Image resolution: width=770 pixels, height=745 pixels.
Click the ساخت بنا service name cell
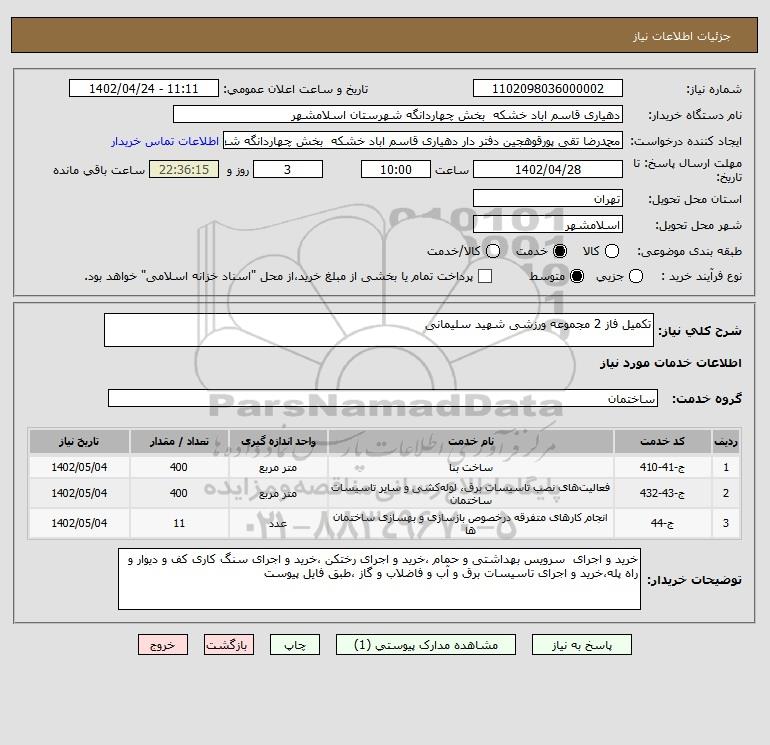point(470,467)
